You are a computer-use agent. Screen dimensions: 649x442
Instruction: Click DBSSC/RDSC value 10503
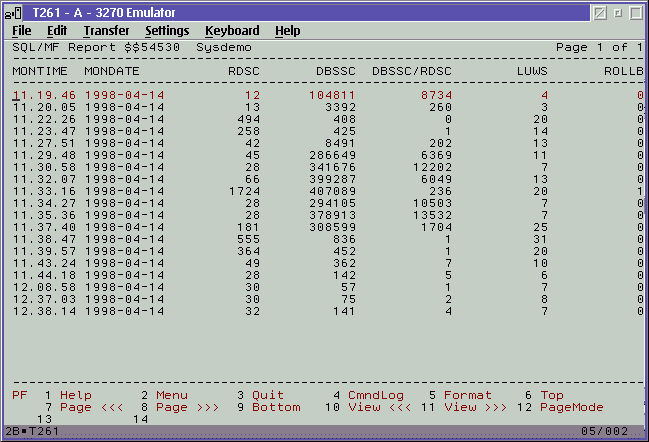coord(433,203)
